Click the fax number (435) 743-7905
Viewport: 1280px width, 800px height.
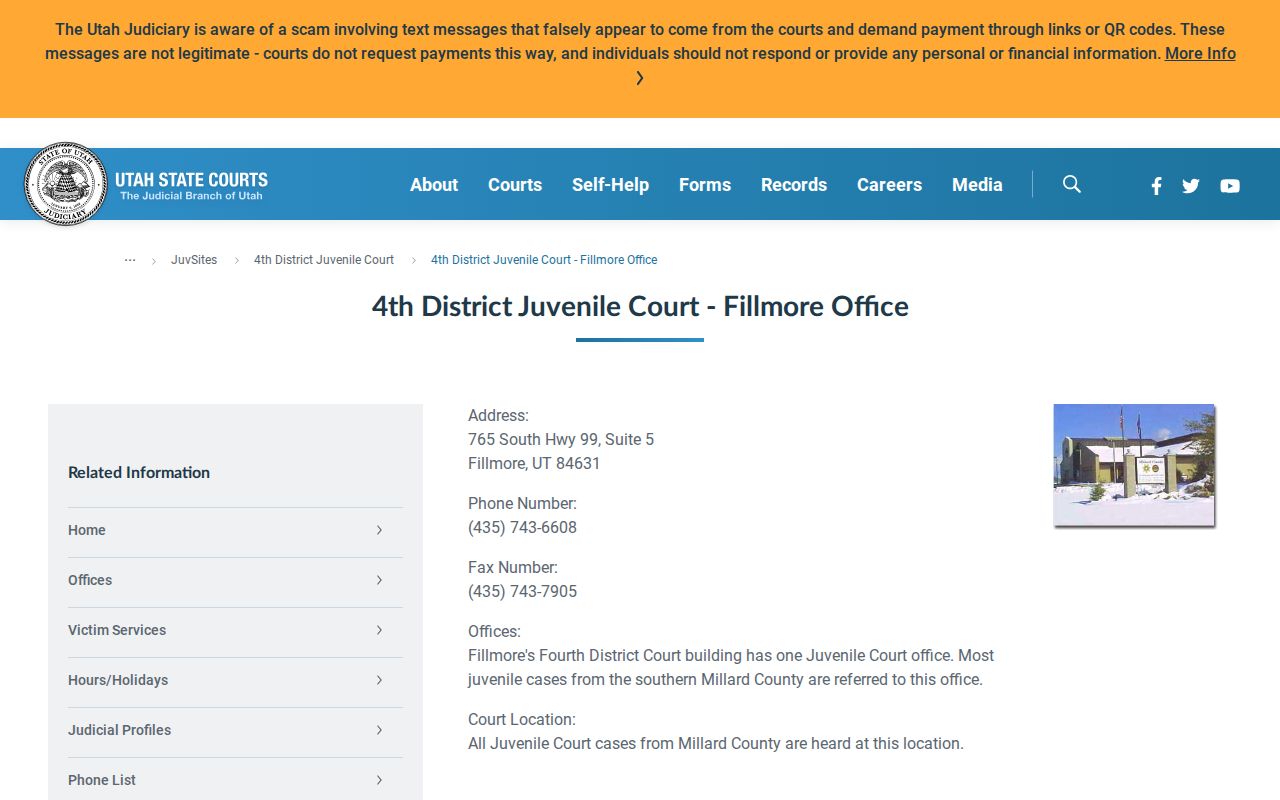(x=522, y=592)
